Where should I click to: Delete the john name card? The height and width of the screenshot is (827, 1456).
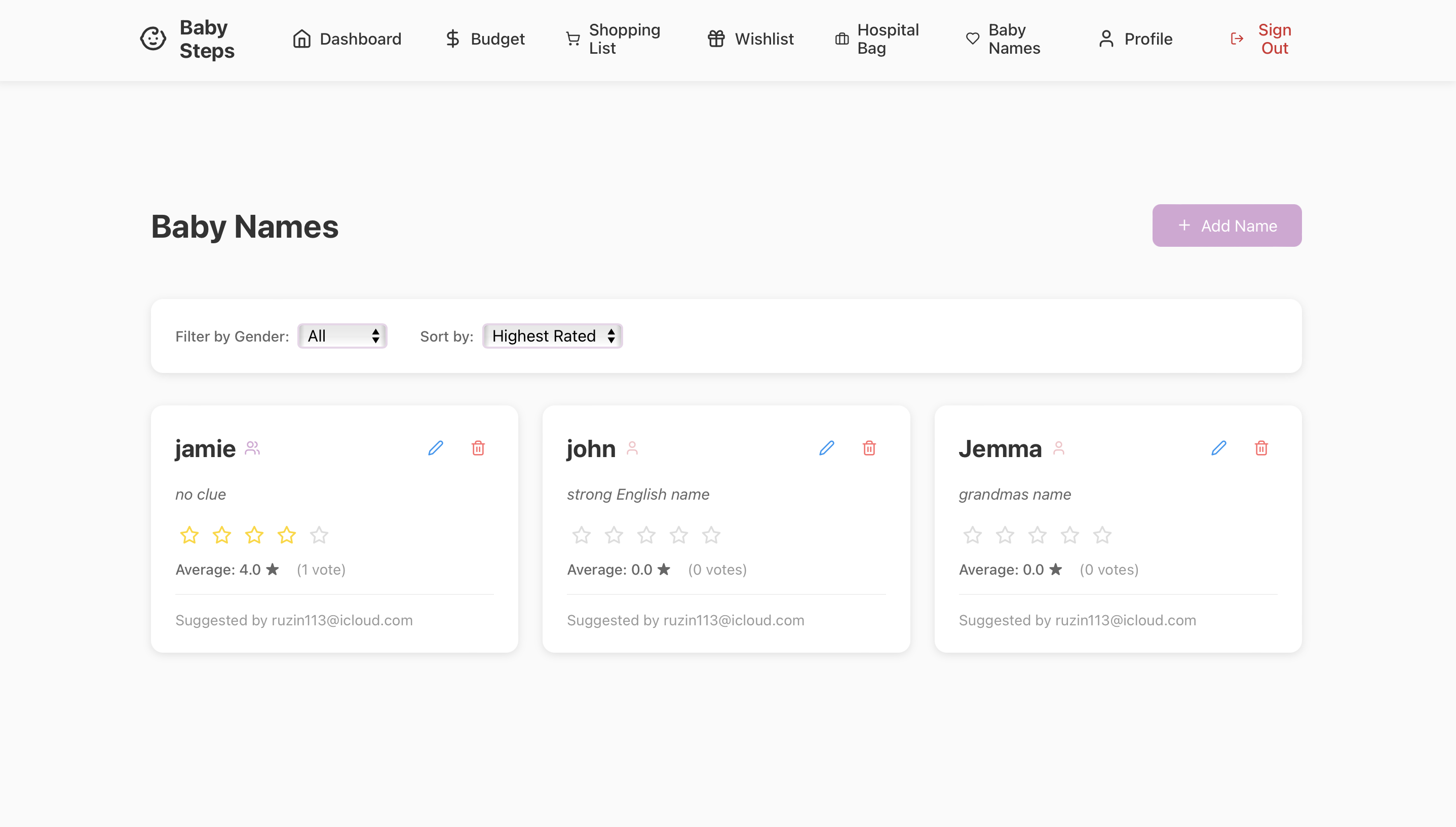click(869, 448)
